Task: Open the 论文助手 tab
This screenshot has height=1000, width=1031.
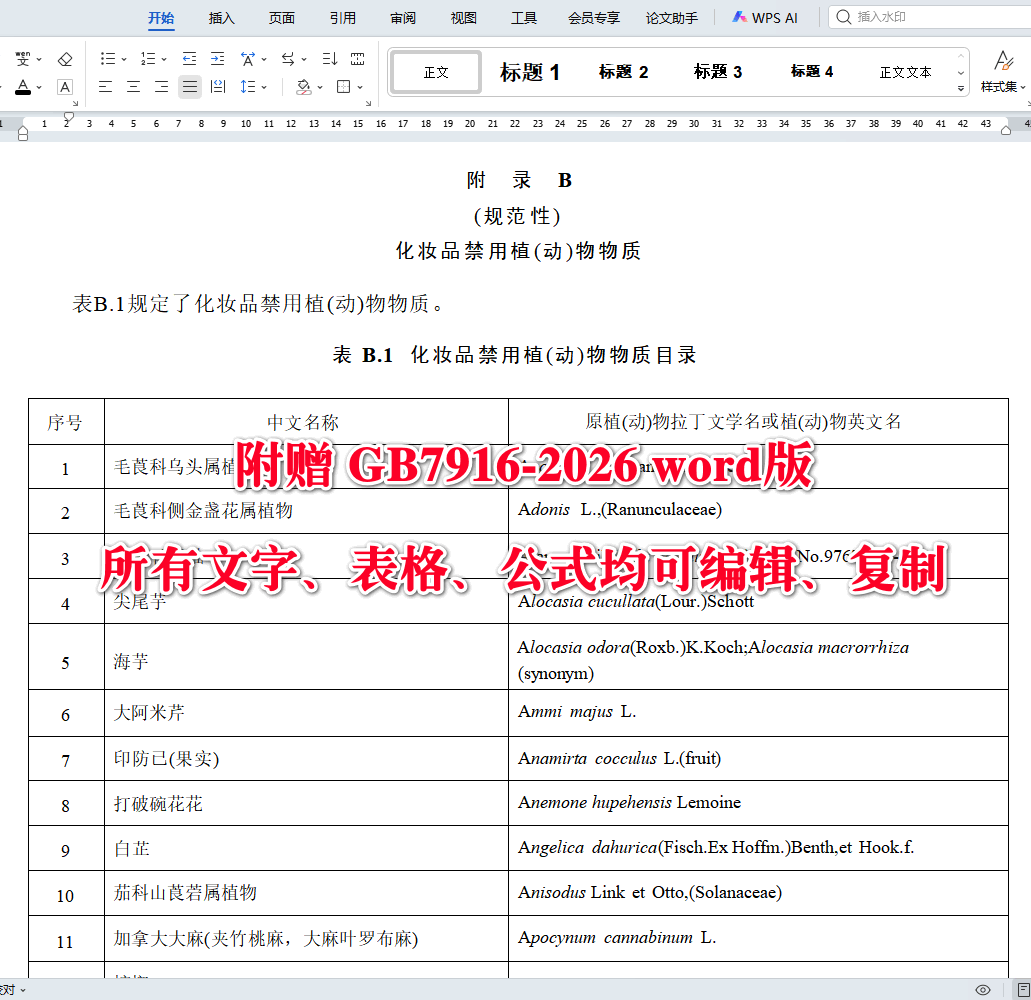Action: click(x=671, y=18)
